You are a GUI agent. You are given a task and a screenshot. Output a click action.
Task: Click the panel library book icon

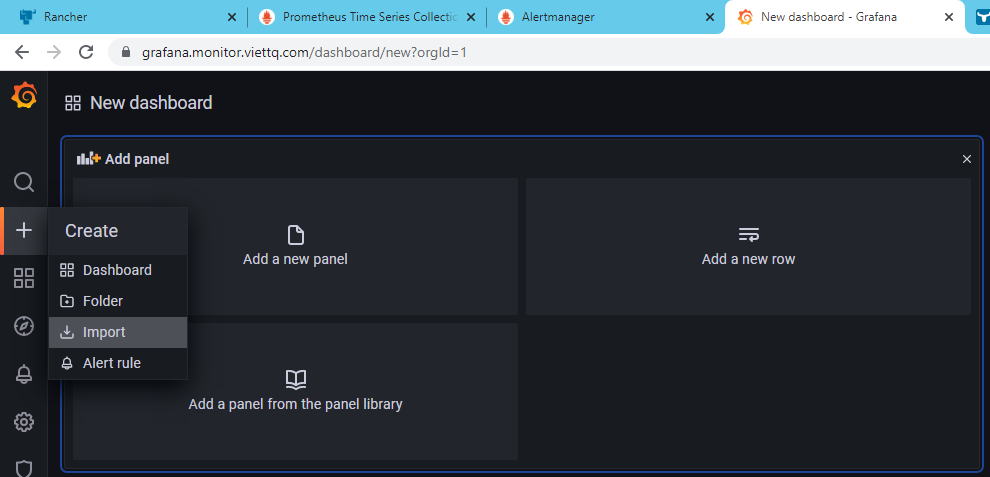click(295, 379)
